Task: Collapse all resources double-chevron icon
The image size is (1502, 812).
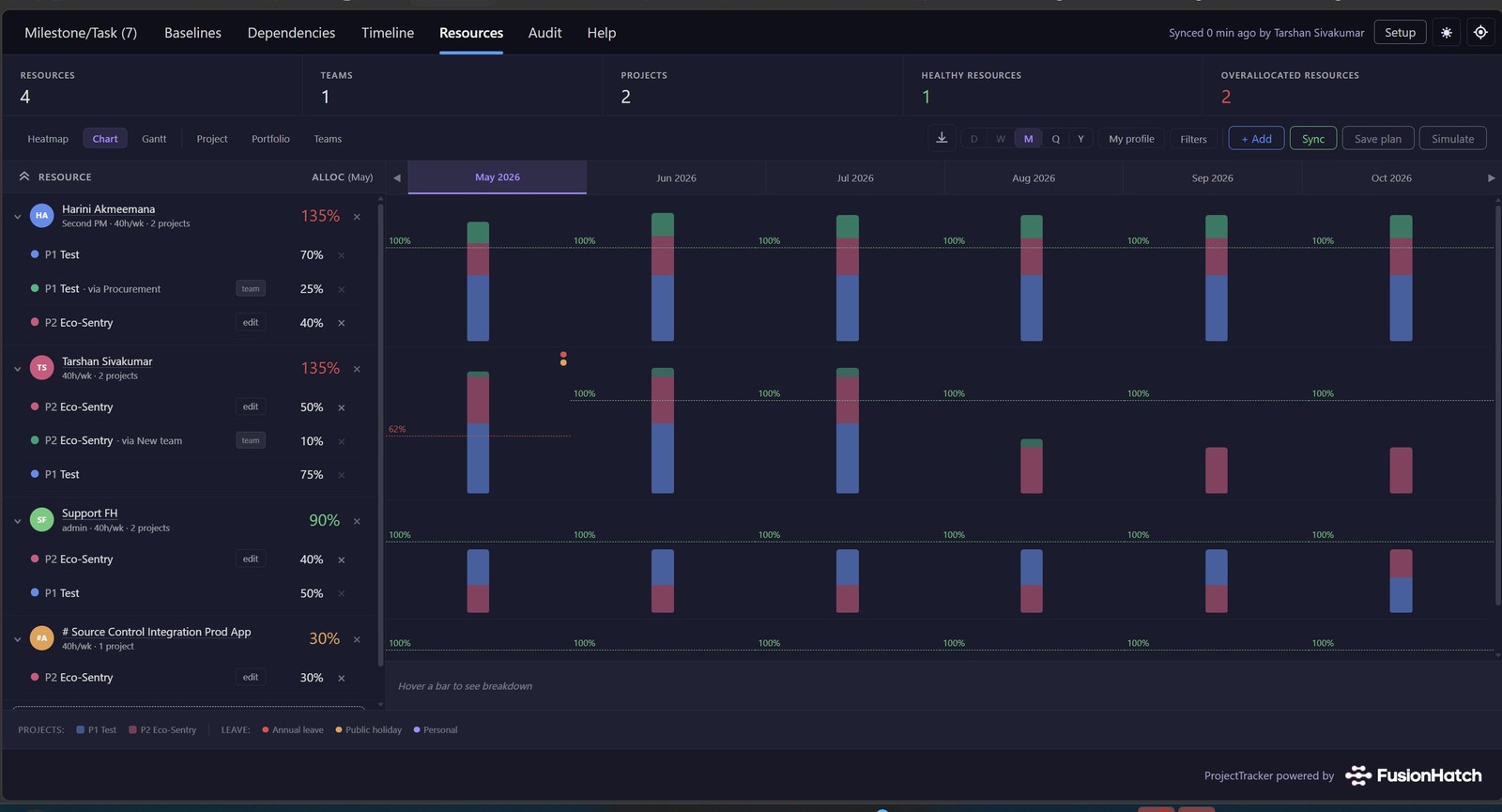Action: coord(24,176)
